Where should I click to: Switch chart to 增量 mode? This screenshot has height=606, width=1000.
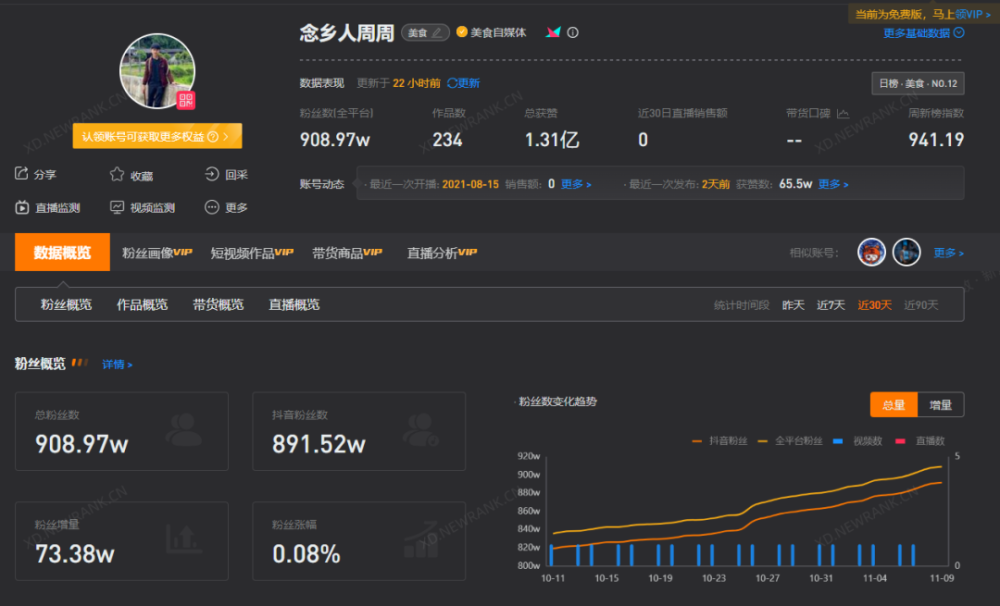point(941,405)
